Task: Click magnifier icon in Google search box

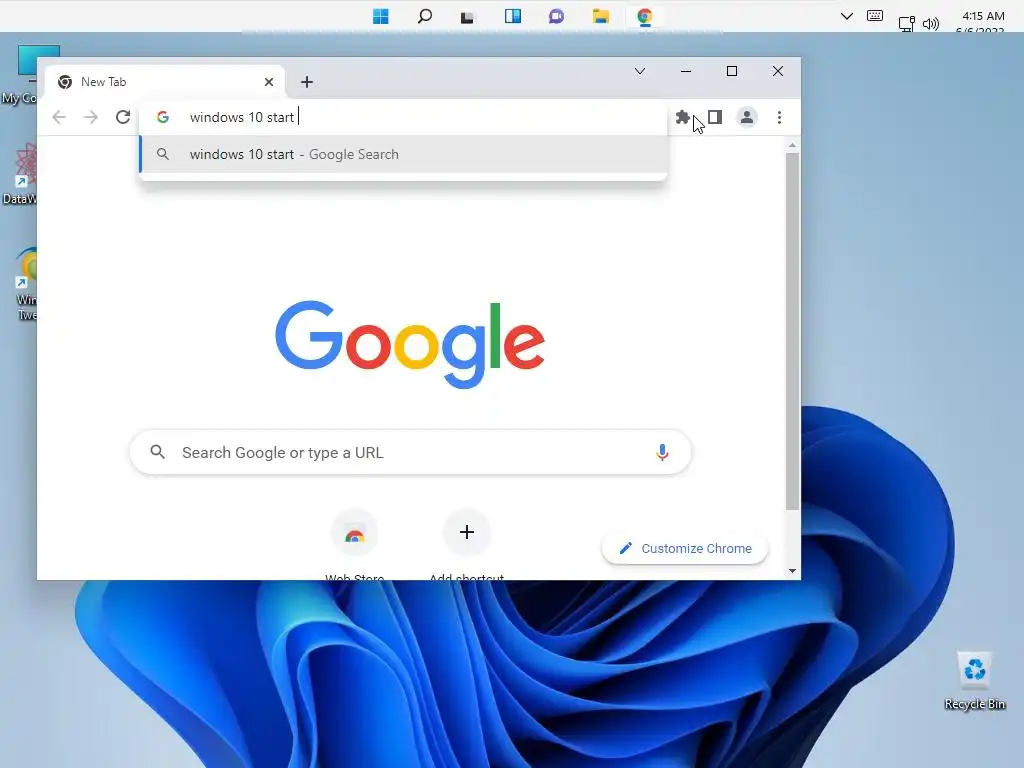Action: [157, 451]
